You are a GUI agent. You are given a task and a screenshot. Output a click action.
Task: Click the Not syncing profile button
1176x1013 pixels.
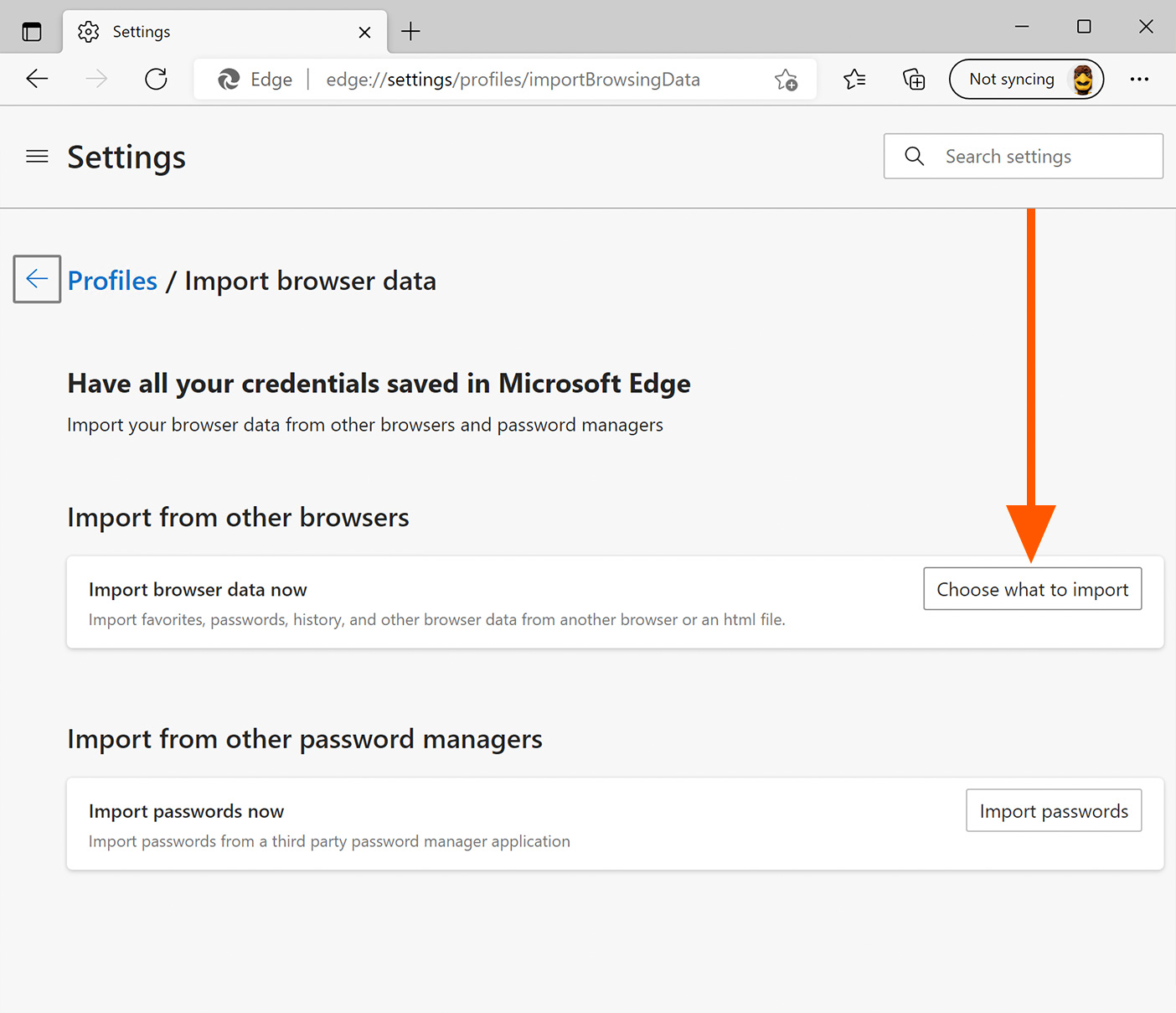click(x=1025, y=80)
